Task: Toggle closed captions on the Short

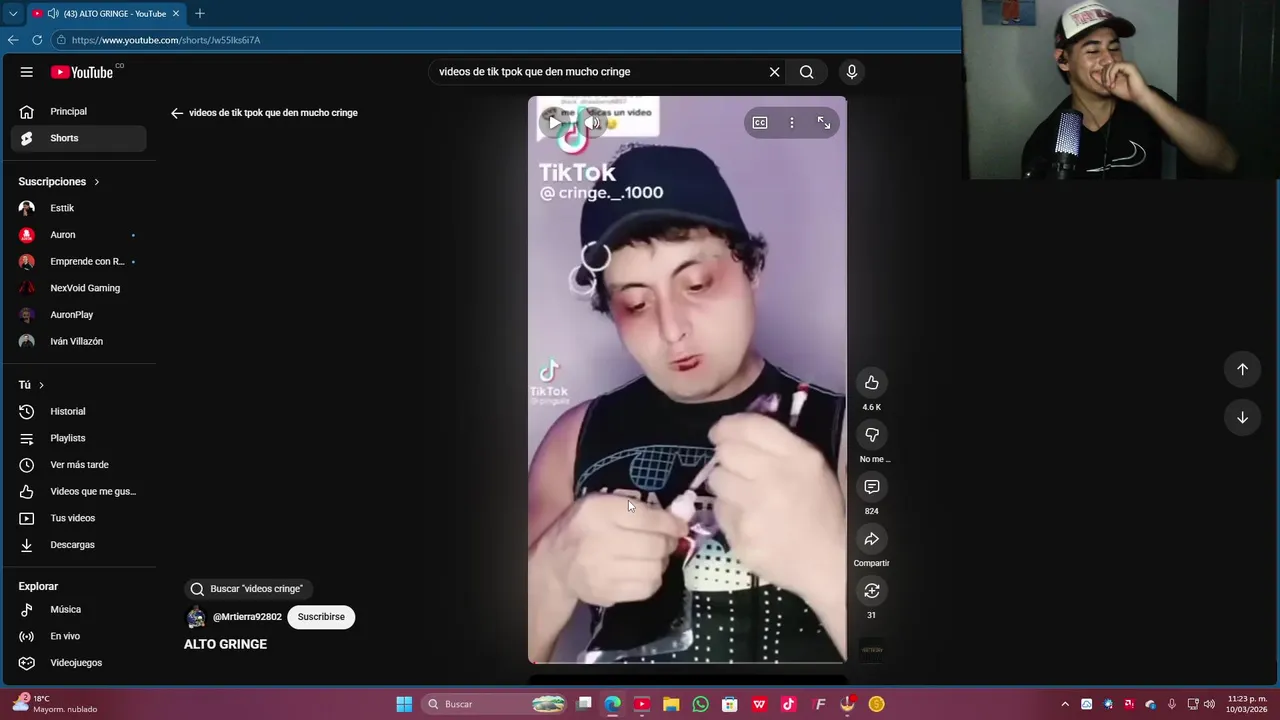Action: point(760,123)
